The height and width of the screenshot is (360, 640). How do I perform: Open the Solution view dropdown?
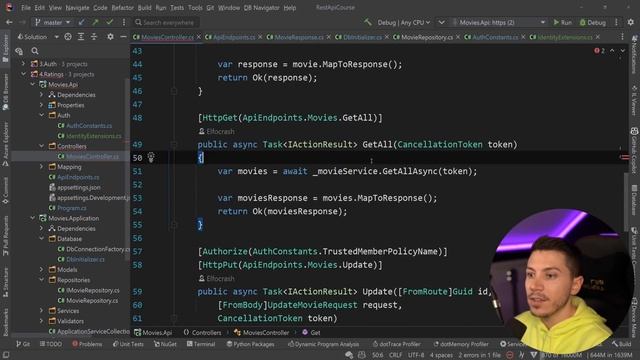[38, 37]
